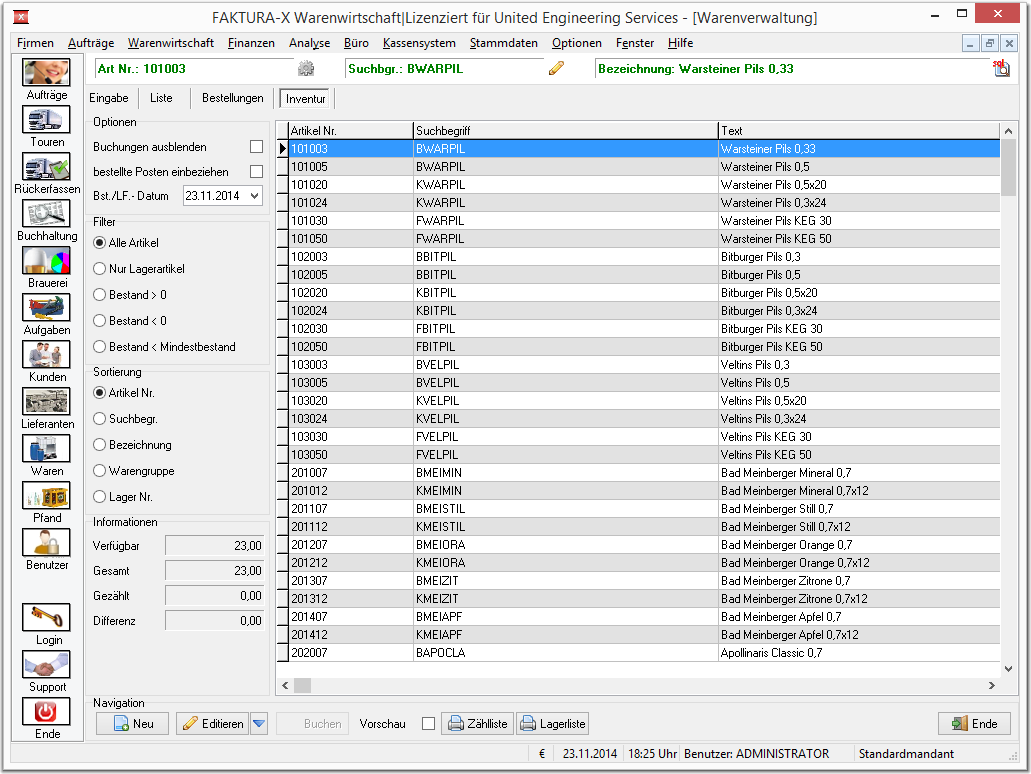Select row 102003 Bitburger Pils 0,3
Image resolution: width=1031 pixels, height=774 pixels.
pos(644,256)
